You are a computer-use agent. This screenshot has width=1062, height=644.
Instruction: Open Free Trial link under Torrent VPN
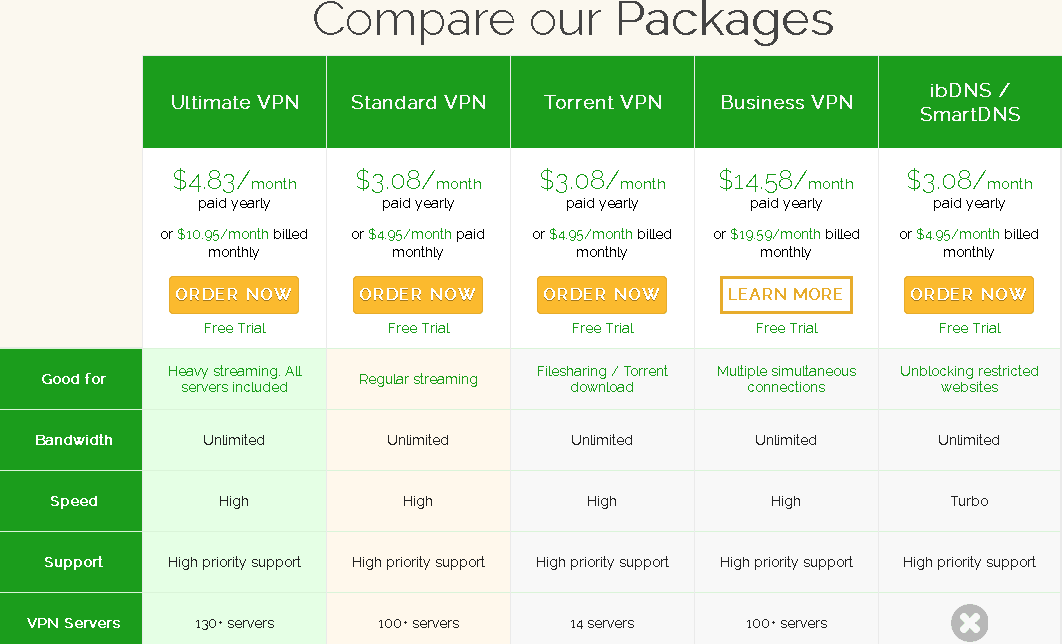[602, 328]
